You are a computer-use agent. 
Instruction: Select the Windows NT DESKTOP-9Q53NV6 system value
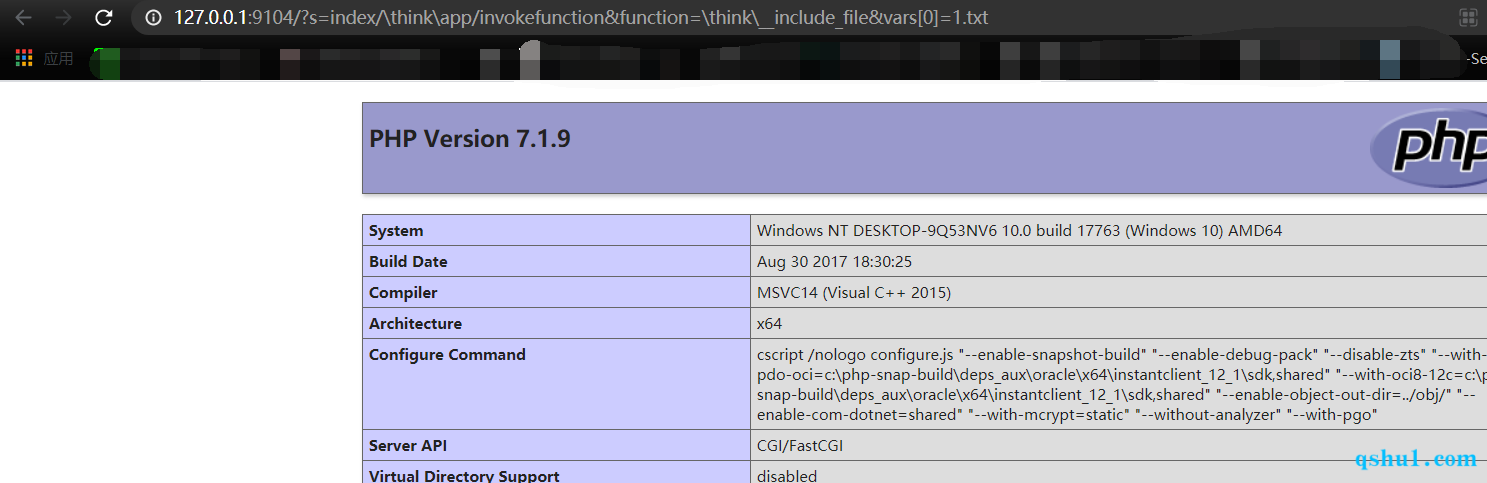pos(1019,231)
